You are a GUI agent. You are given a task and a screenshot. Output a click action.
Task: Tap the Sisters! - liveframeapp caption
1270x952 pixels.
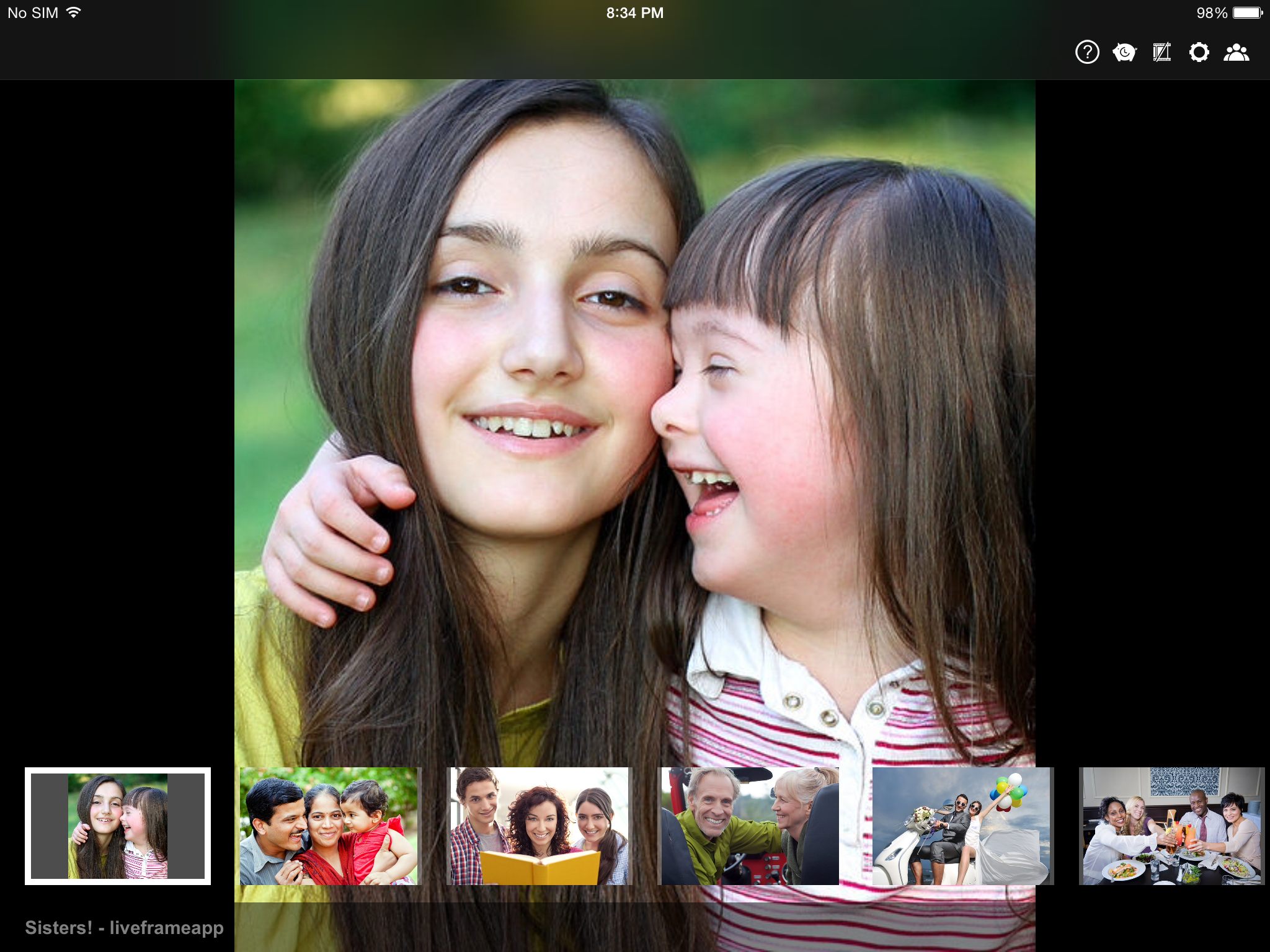tap(124, 928)
